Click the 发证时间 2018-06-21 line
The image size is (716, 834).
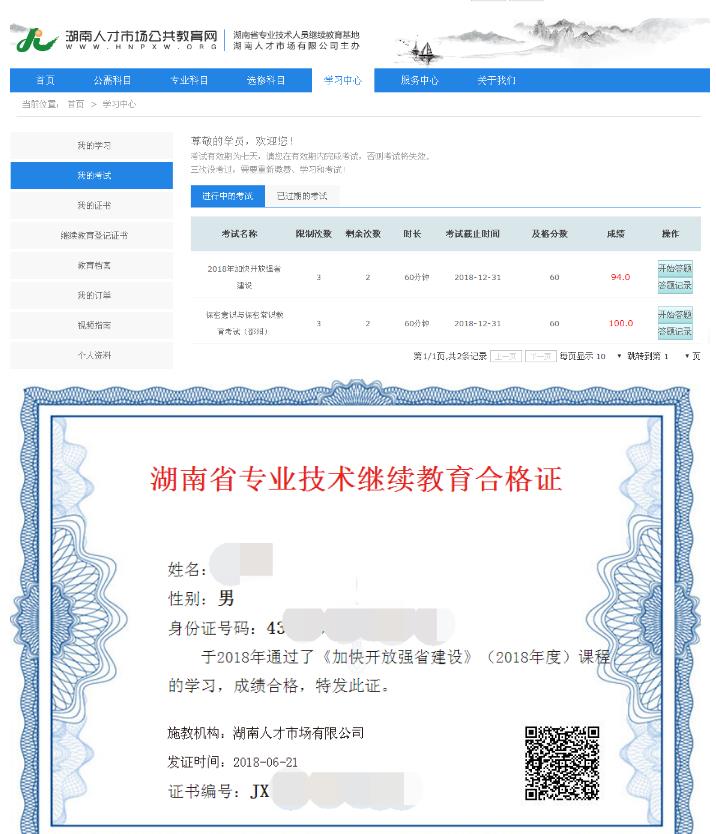click(x=233, y=762)
